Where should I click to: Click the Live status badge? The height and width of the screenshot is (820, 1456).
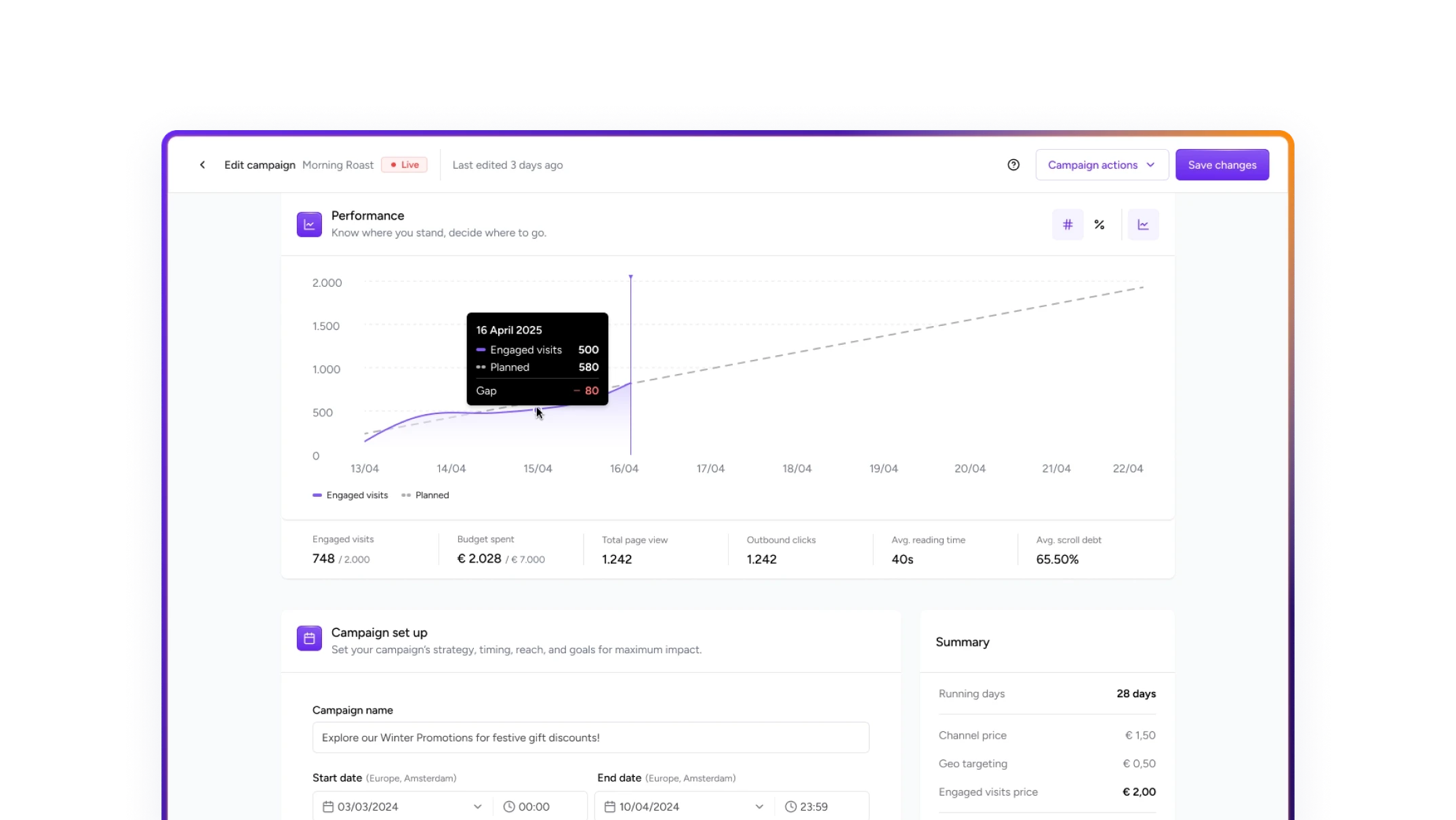[404, 165]
